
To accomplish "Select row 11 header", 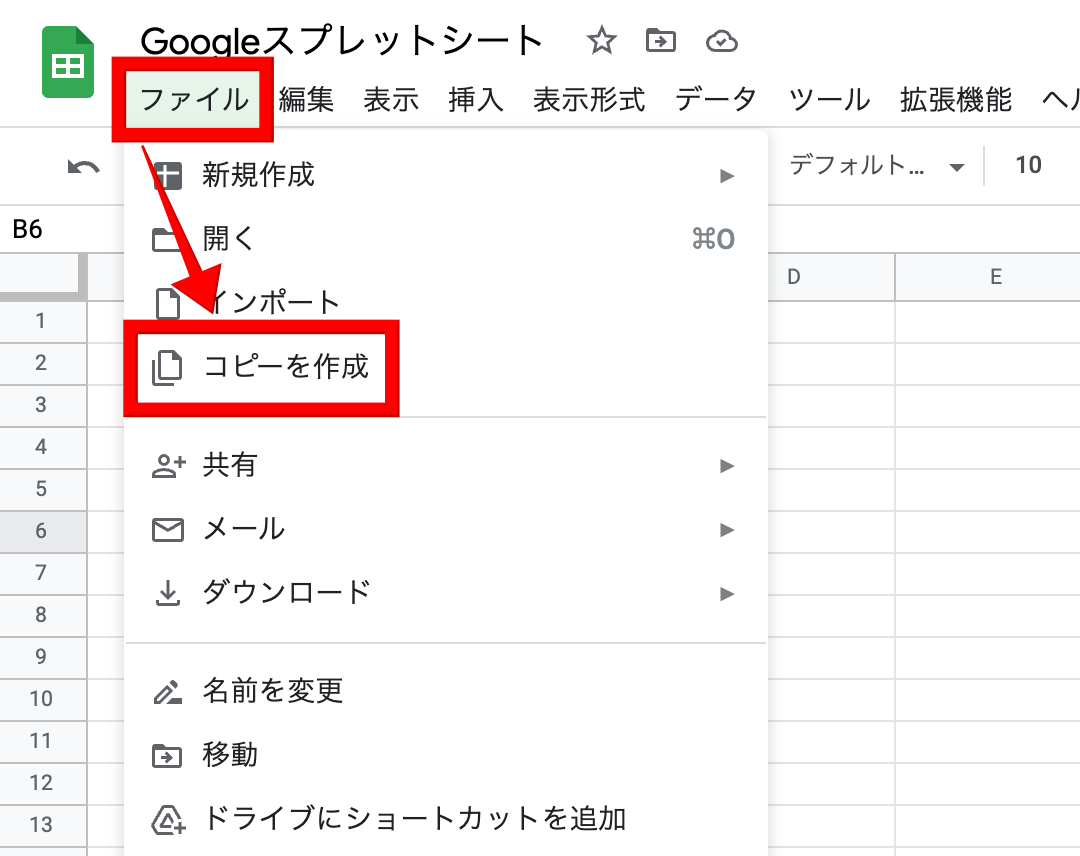I will 43,741.
